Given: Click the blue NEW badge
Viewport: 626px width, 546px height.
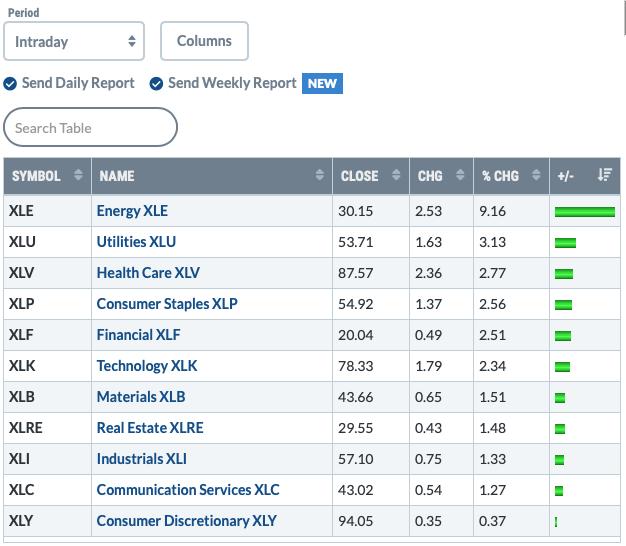Looking at the screenshot, I should [x=322, y=83].
